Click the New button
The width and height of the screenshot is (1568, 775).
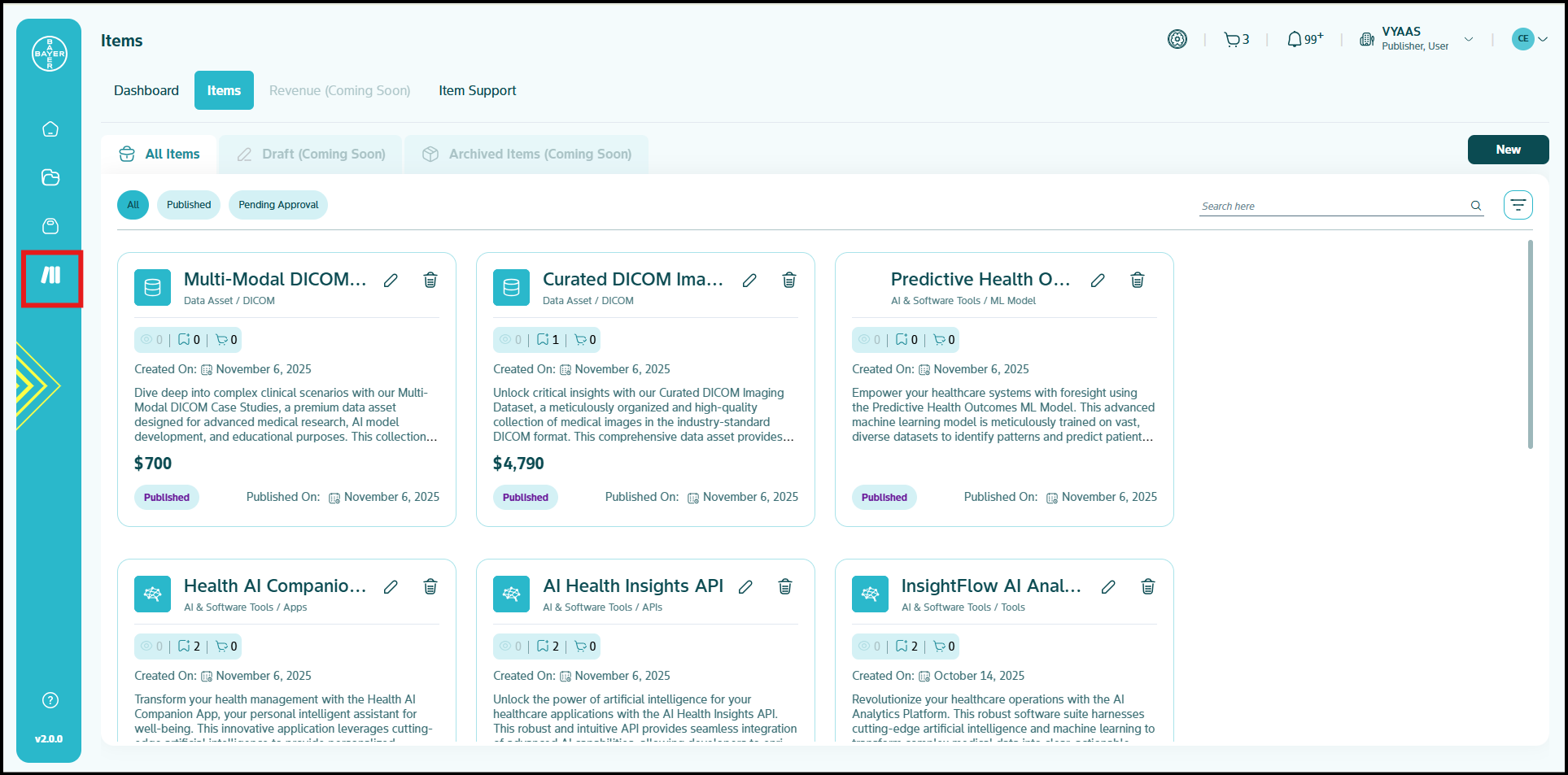click(x=1507, y=150)
